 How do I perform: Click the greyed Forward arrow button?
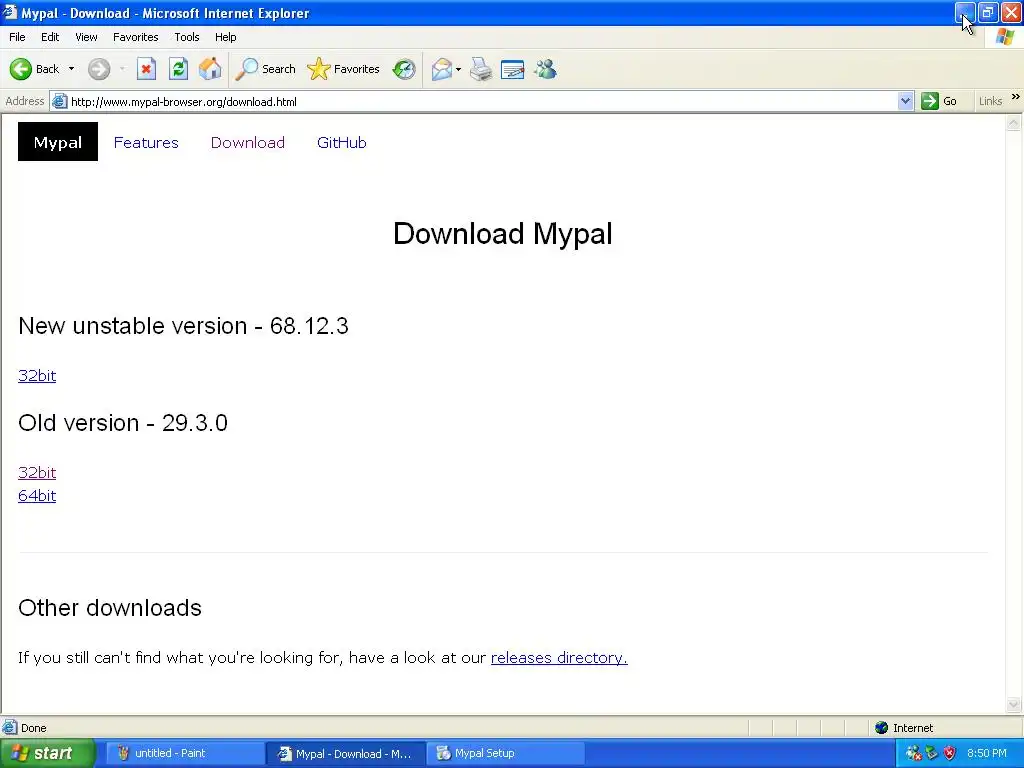(99, 69)
